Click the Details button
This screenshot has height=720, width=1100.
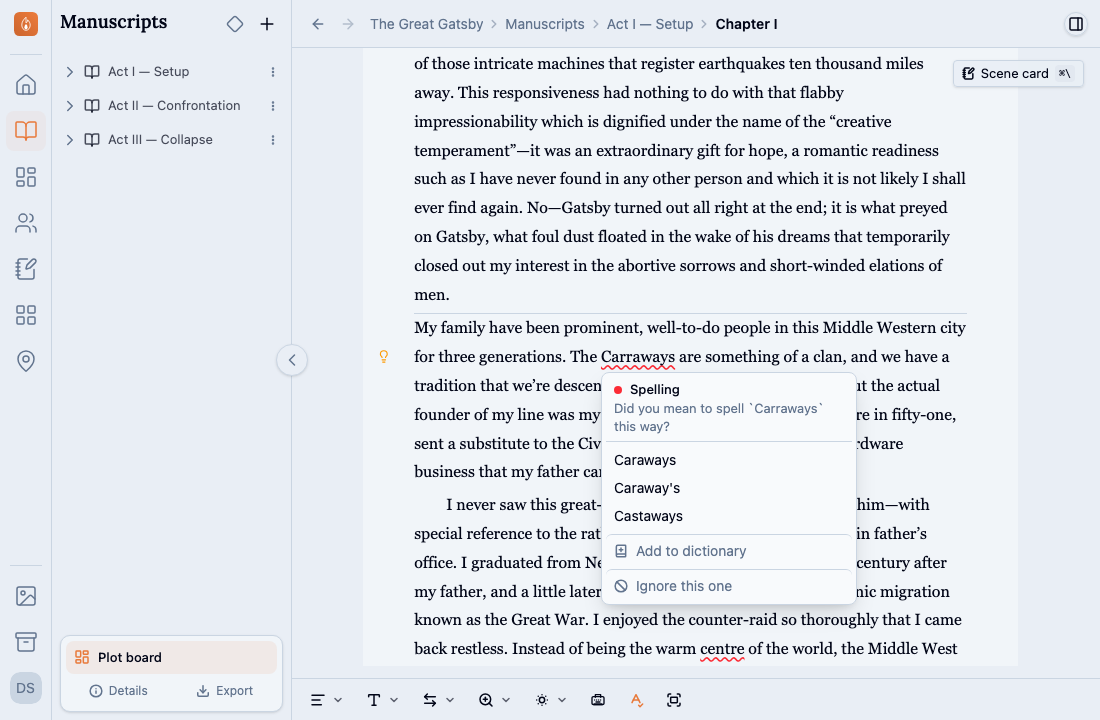pyautogui.click(x=119, y=691)
